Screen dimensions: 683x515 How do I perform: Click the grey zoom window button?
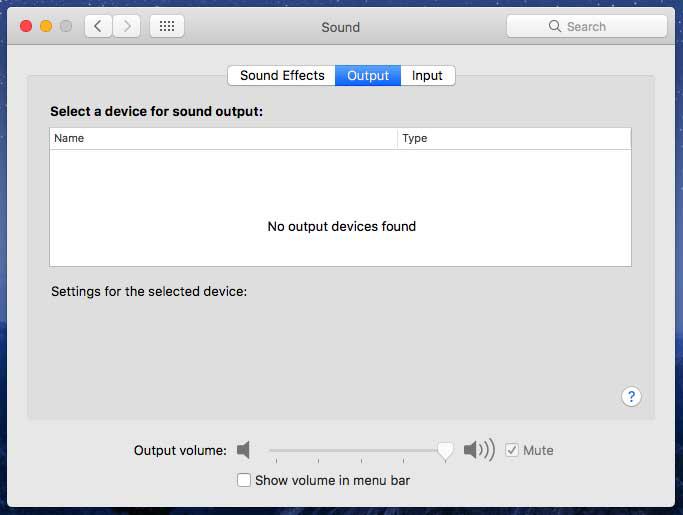coord(66,27)
